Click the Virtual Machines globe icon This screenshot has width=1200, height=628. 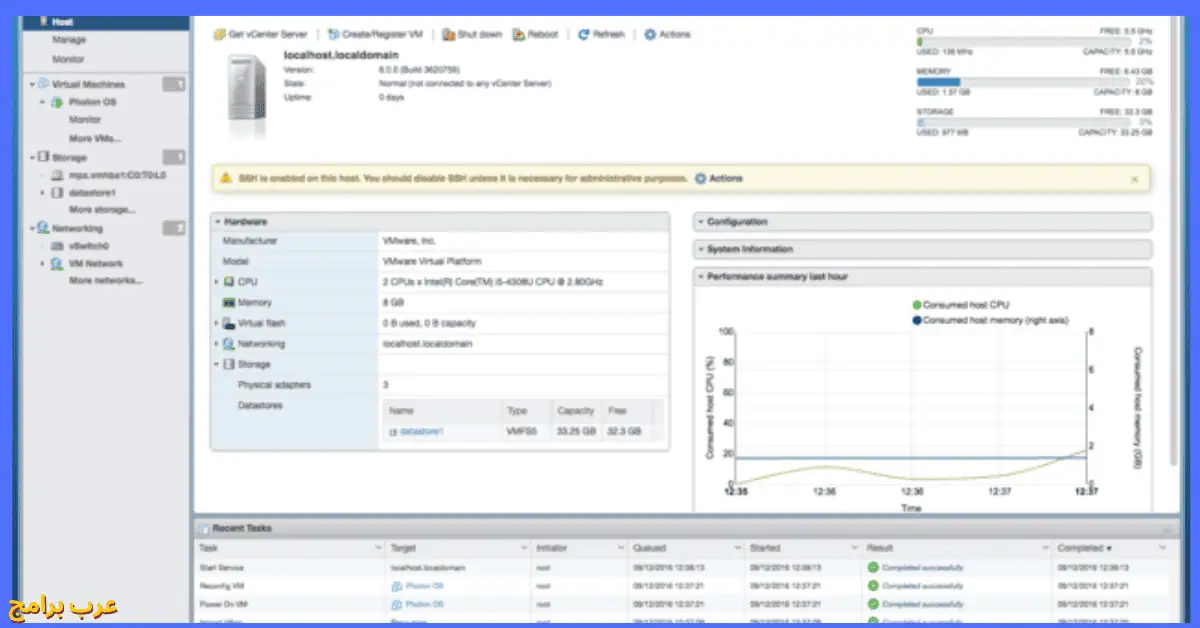[x=43, y=85]
